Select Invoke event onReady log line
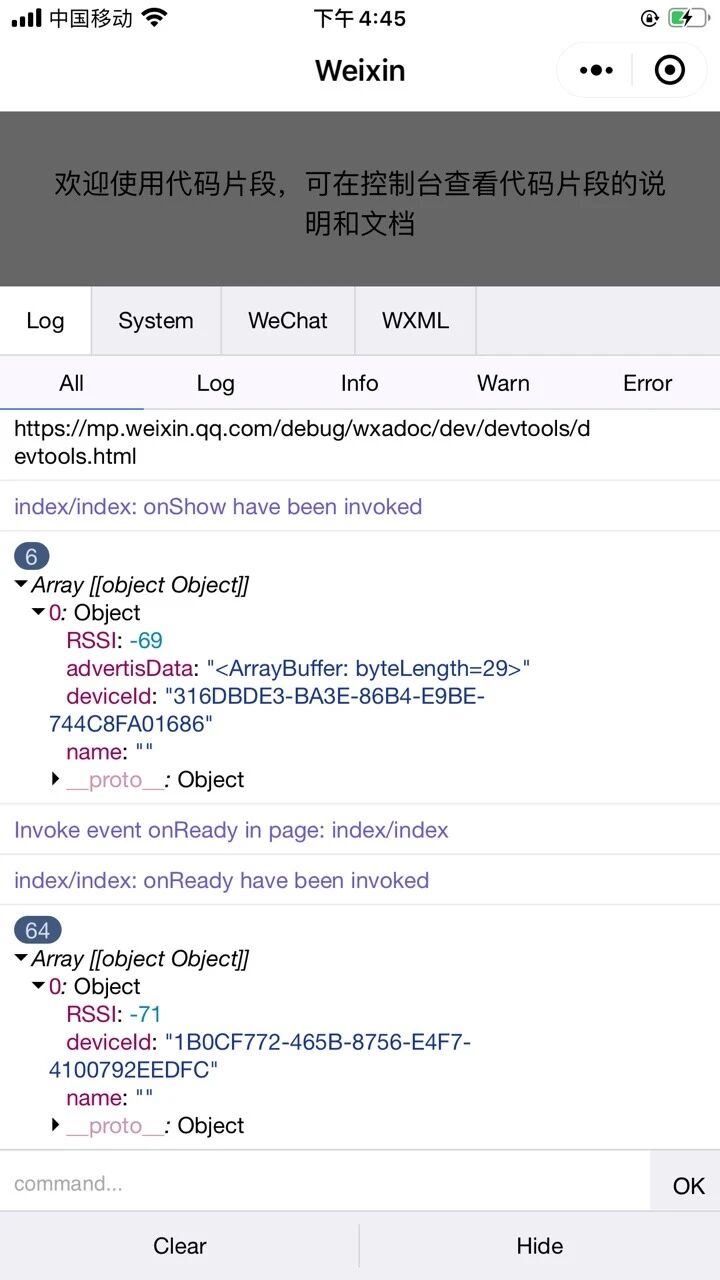The width and height of the screenshot is (720, 1280). click(x=231, y=830)
